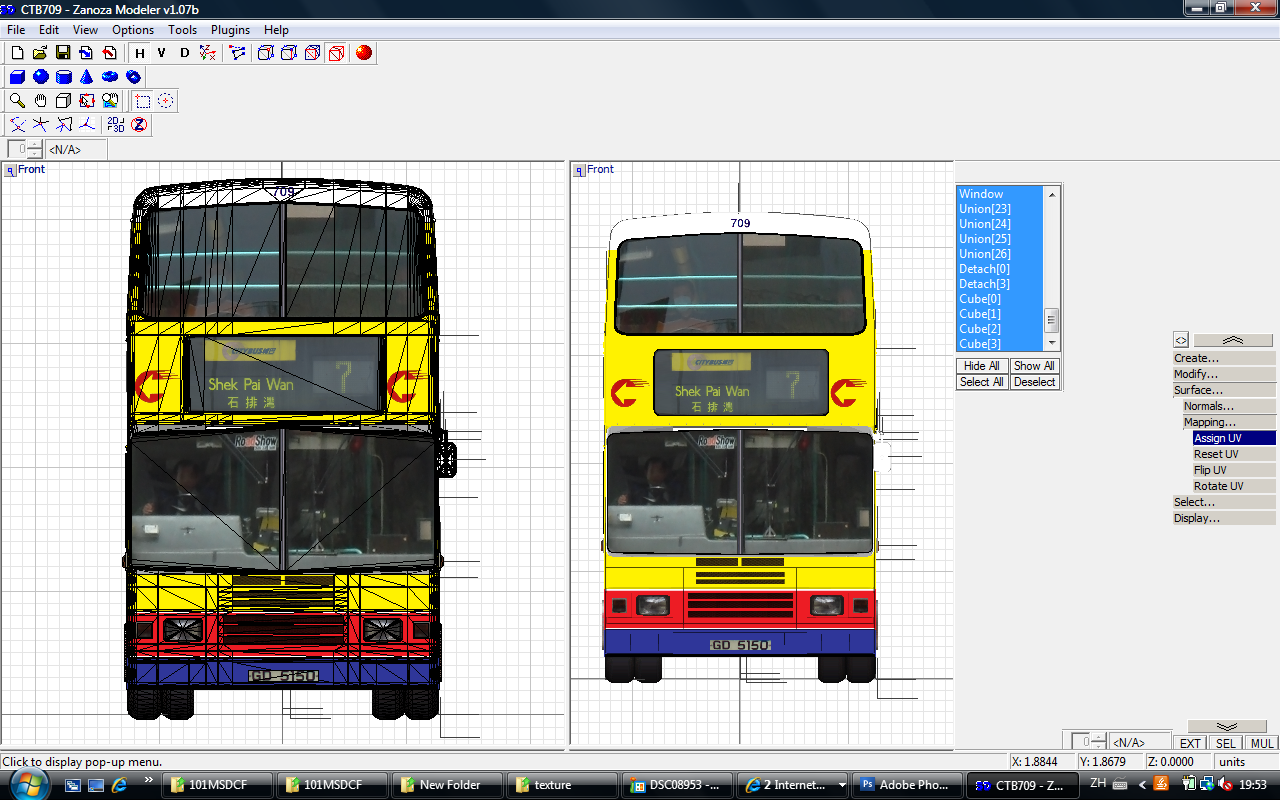Toggle the D axis lock

pos(185,53)
